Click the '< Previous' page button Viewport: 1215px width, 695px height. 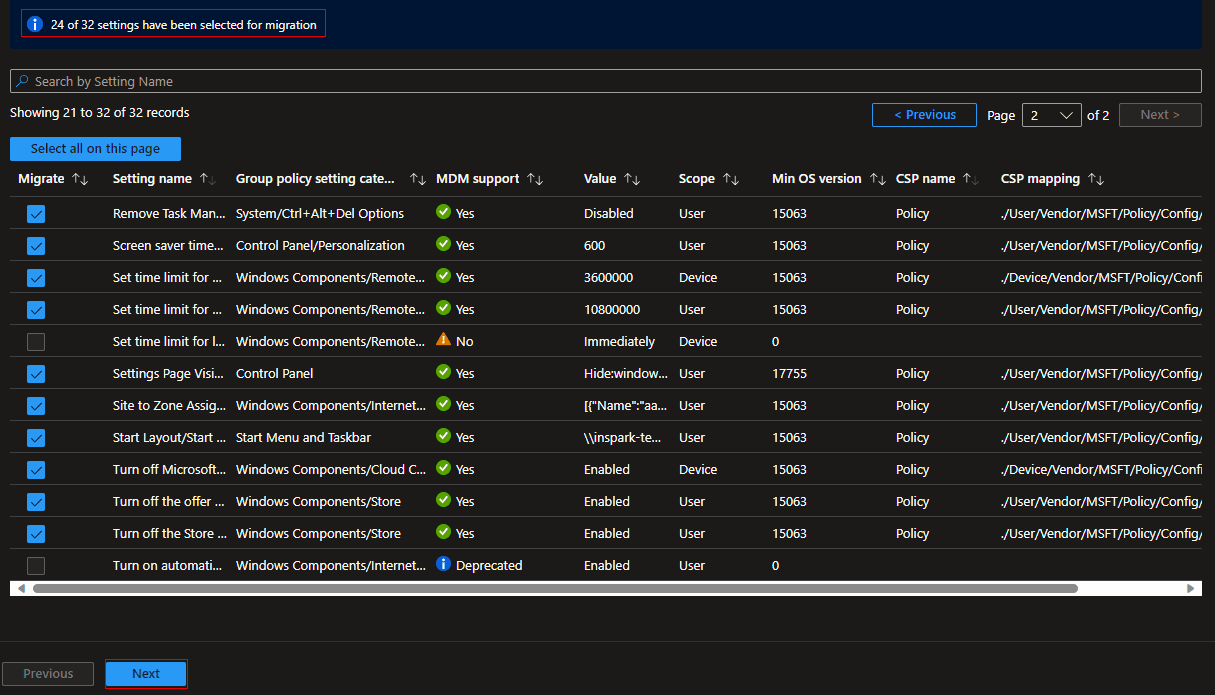tap(924, 115)
